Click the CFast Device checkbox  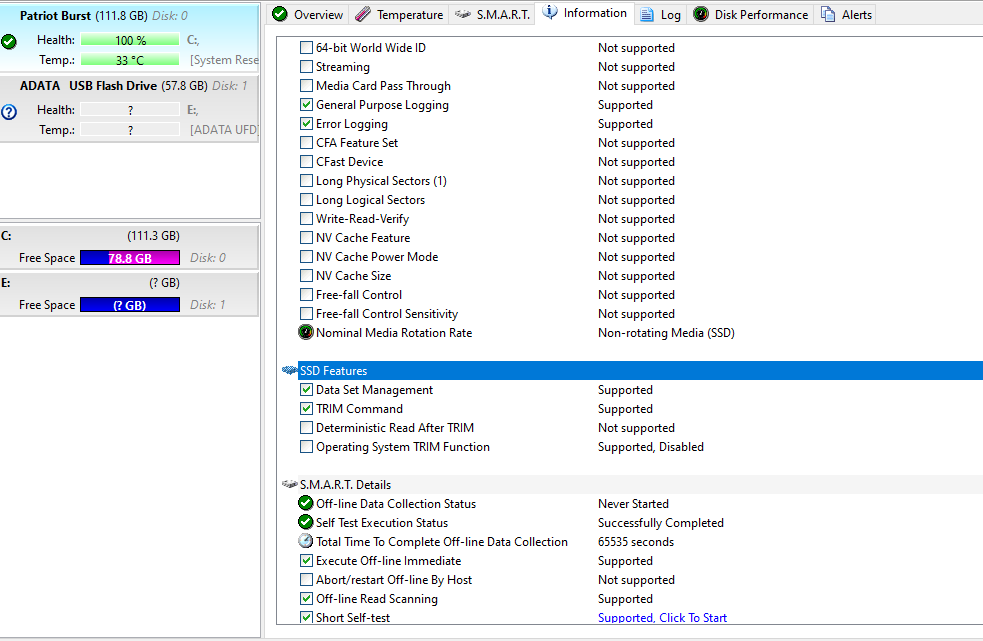[x=307, y=162]
